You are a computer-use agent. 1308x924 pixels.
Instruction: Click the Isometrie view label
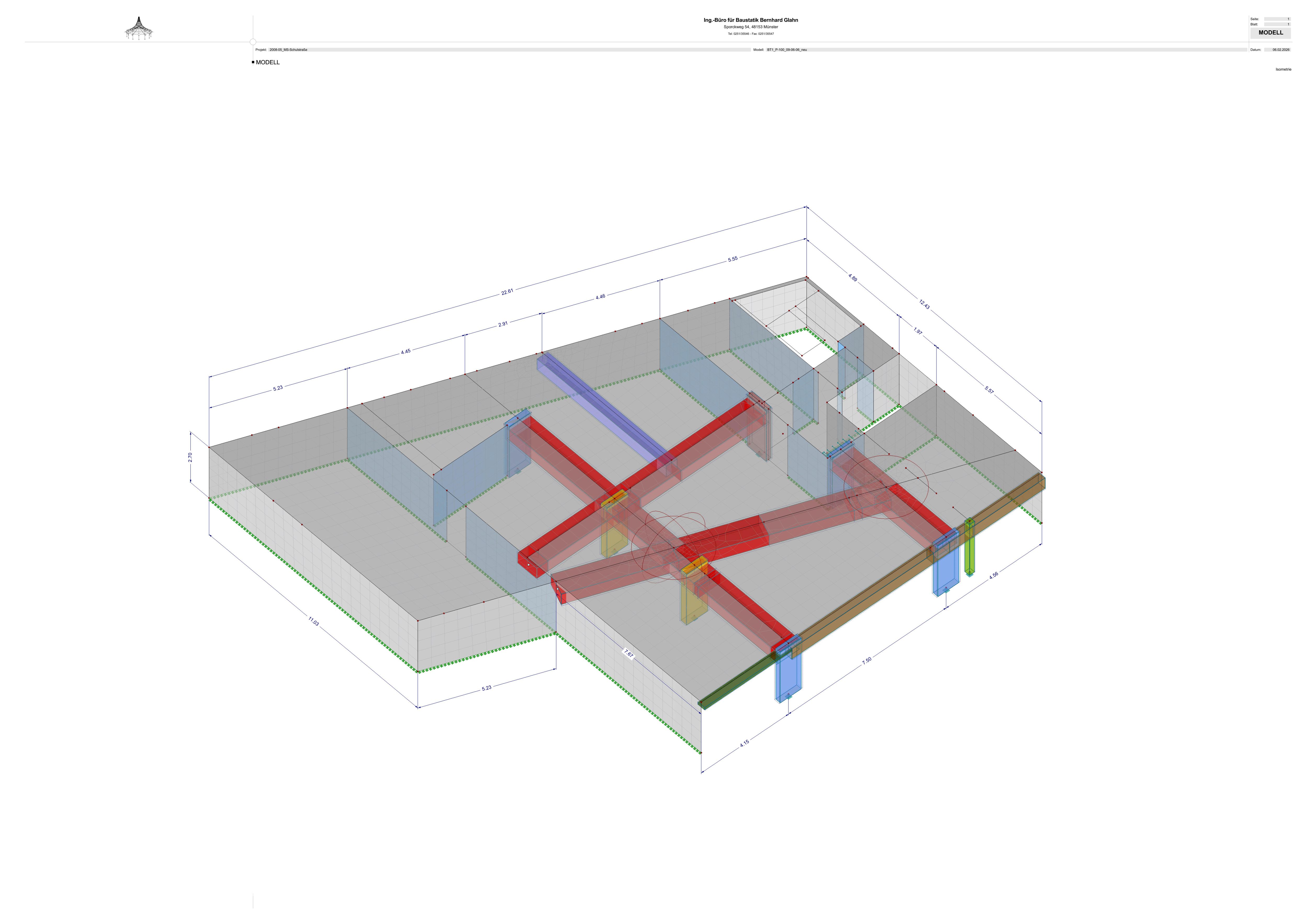(x=1283, y=70)
